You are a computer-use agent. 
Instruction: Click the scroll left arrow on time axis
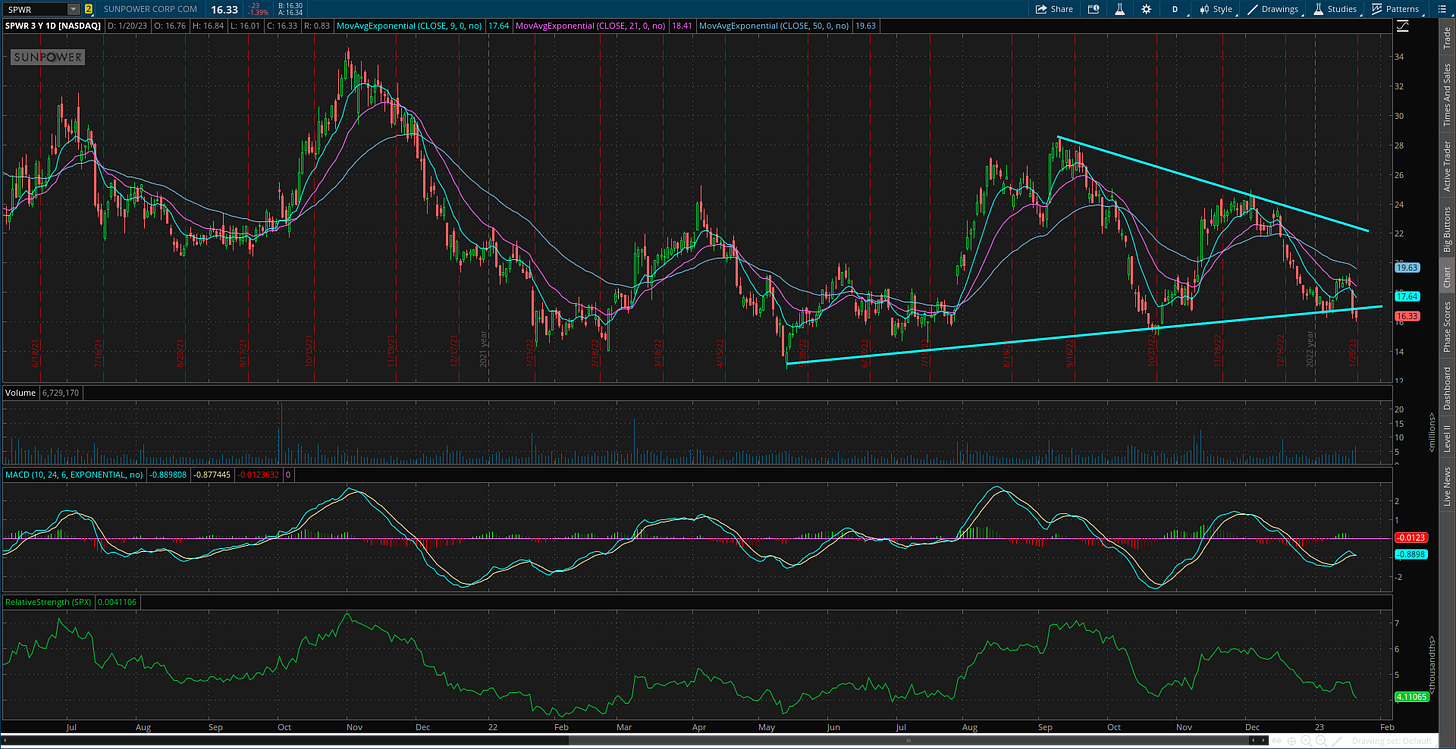tap(1253, 740)
